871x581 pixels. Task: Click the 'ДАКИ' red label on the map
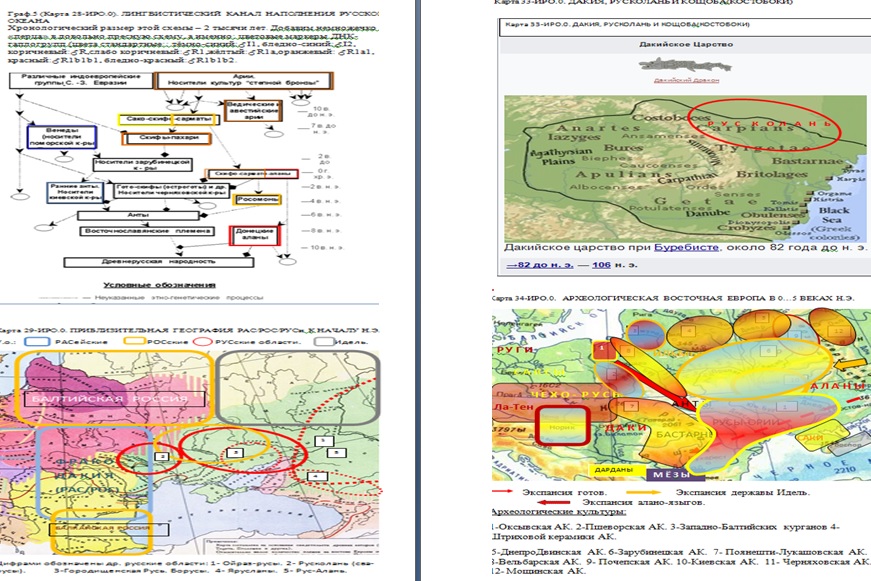[626, 428]
